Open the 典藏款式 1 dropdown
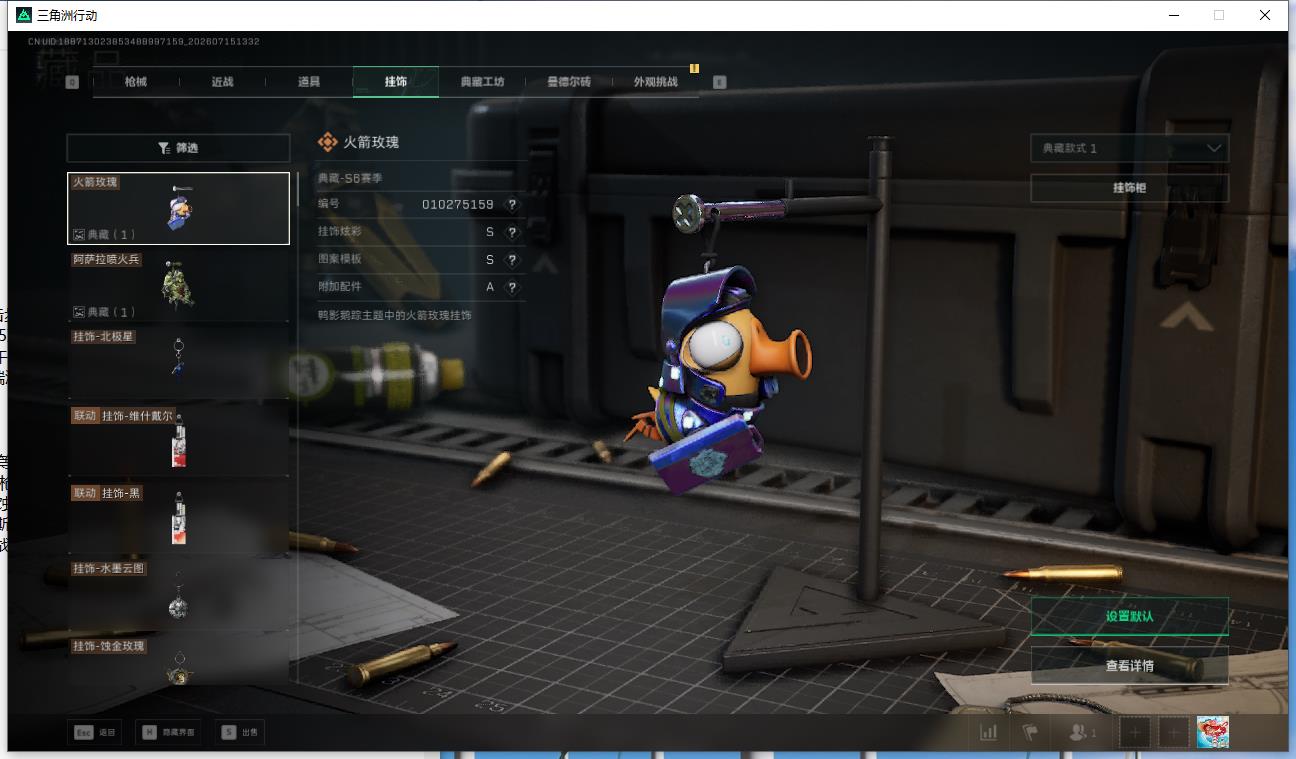The width and height of the screenshot is (1296, 759). [x=1130, y=148]
